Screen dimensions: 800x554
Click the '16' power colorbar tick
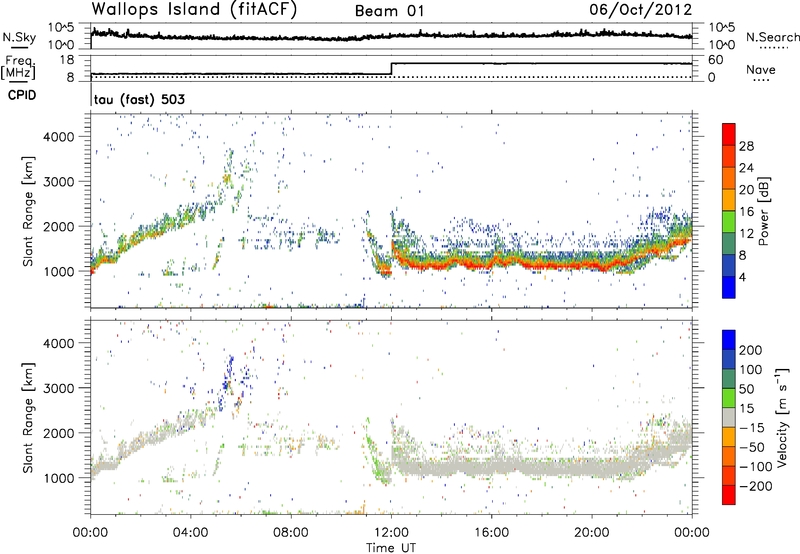tap(746, 212)
